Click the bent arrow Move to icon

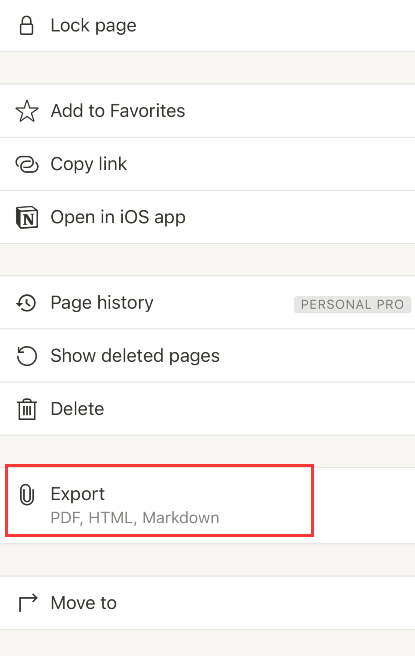point(28,603)
